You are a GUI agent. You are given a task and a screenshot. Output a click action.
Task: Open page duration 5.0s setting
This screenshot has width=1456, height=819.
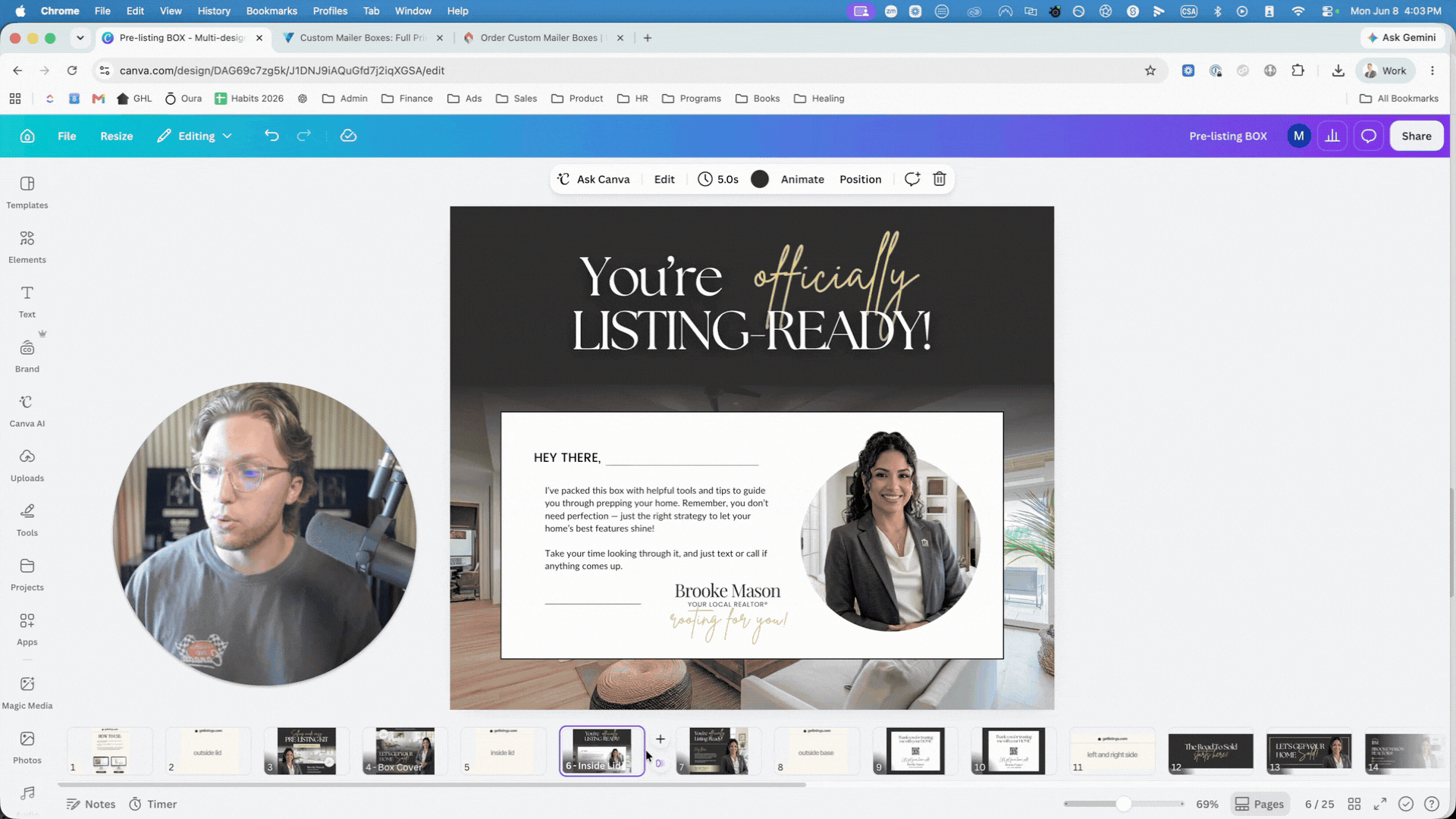[x=718, y=179]
